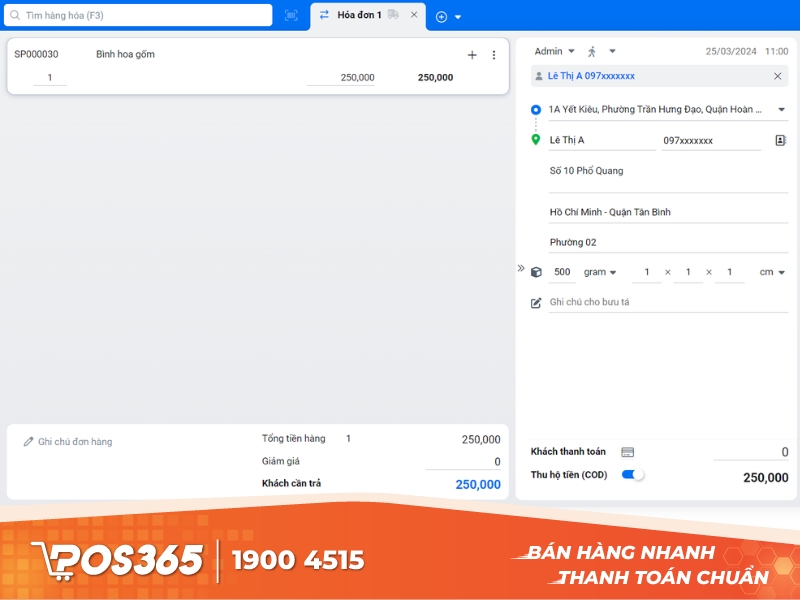Click the time 11:00
The image size is (800, 600).
pos(776,51)
